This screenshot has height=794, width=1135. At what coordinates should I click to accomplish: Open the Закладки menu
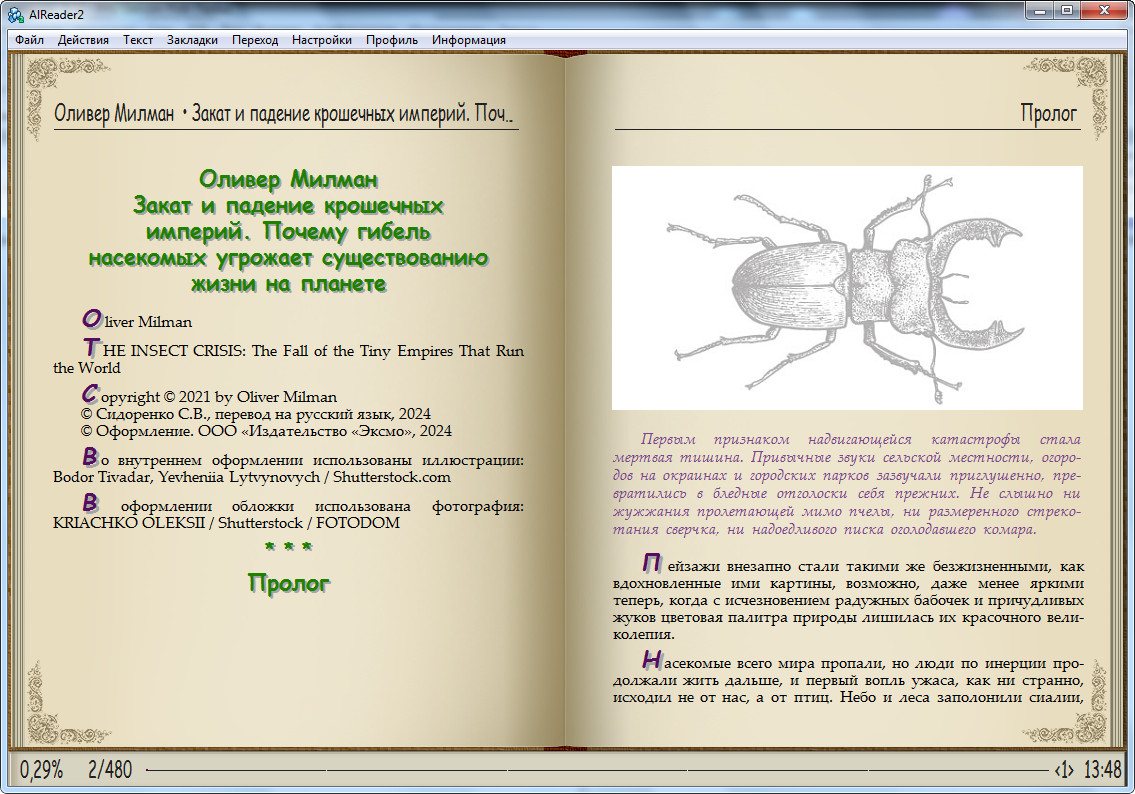pos(192,40)
